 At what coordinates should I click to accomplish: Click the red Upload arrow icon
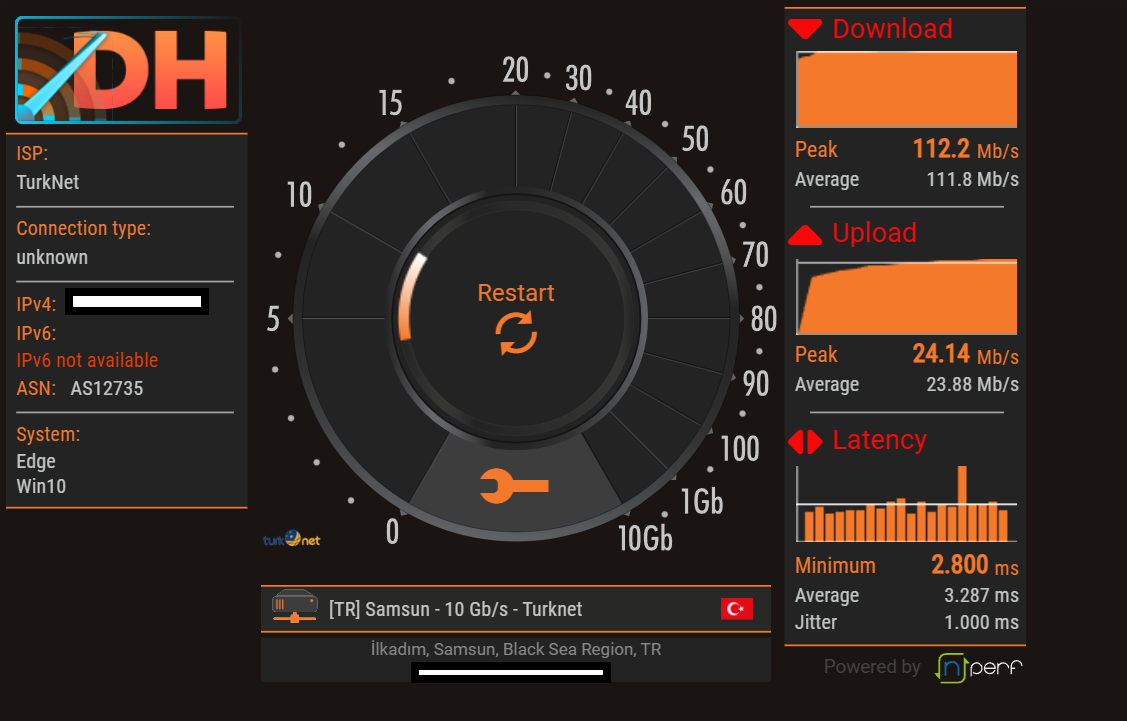pyautogui.click(x=805, y=234)
